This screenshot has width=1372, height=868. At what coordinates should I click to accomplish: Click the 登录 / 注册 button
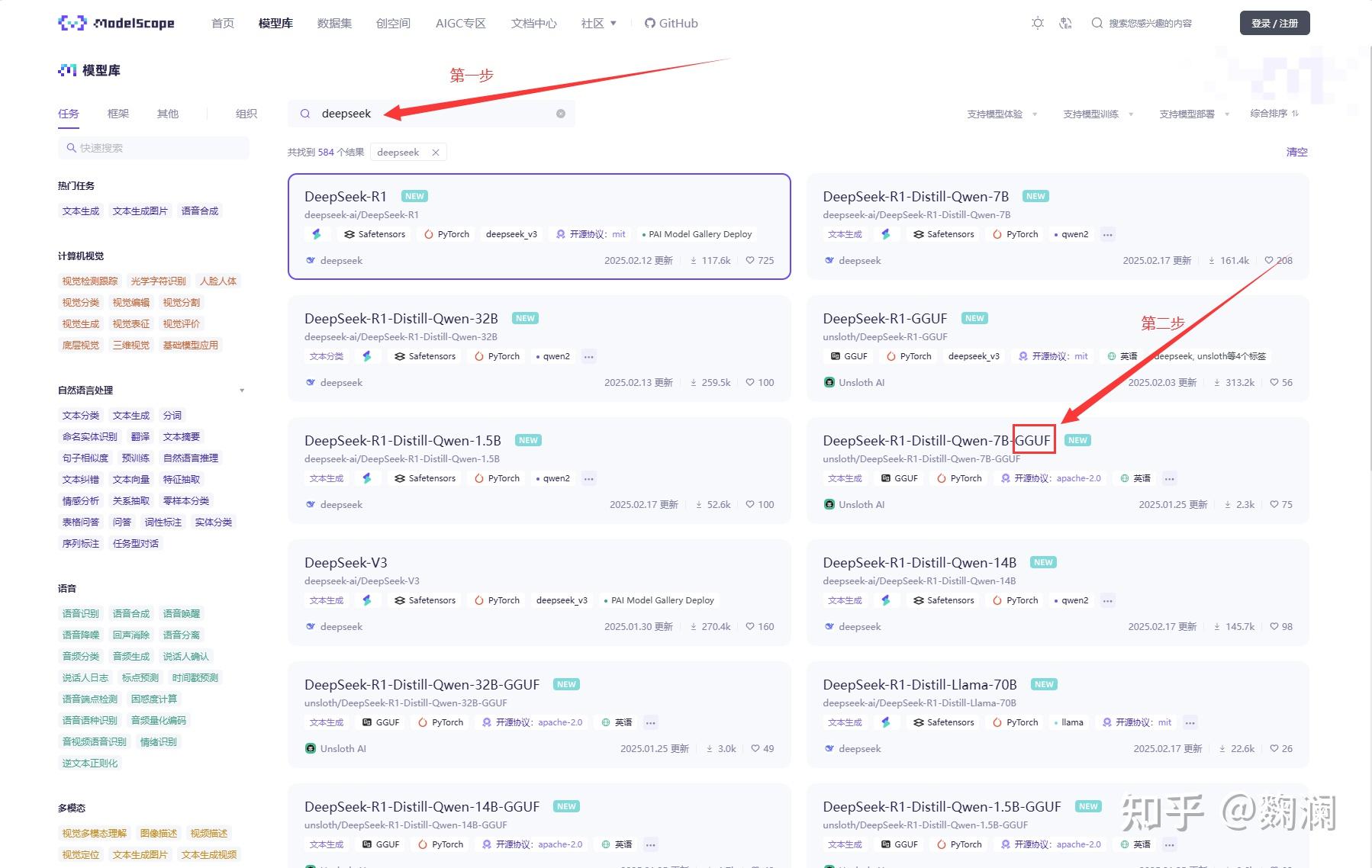1275,23
